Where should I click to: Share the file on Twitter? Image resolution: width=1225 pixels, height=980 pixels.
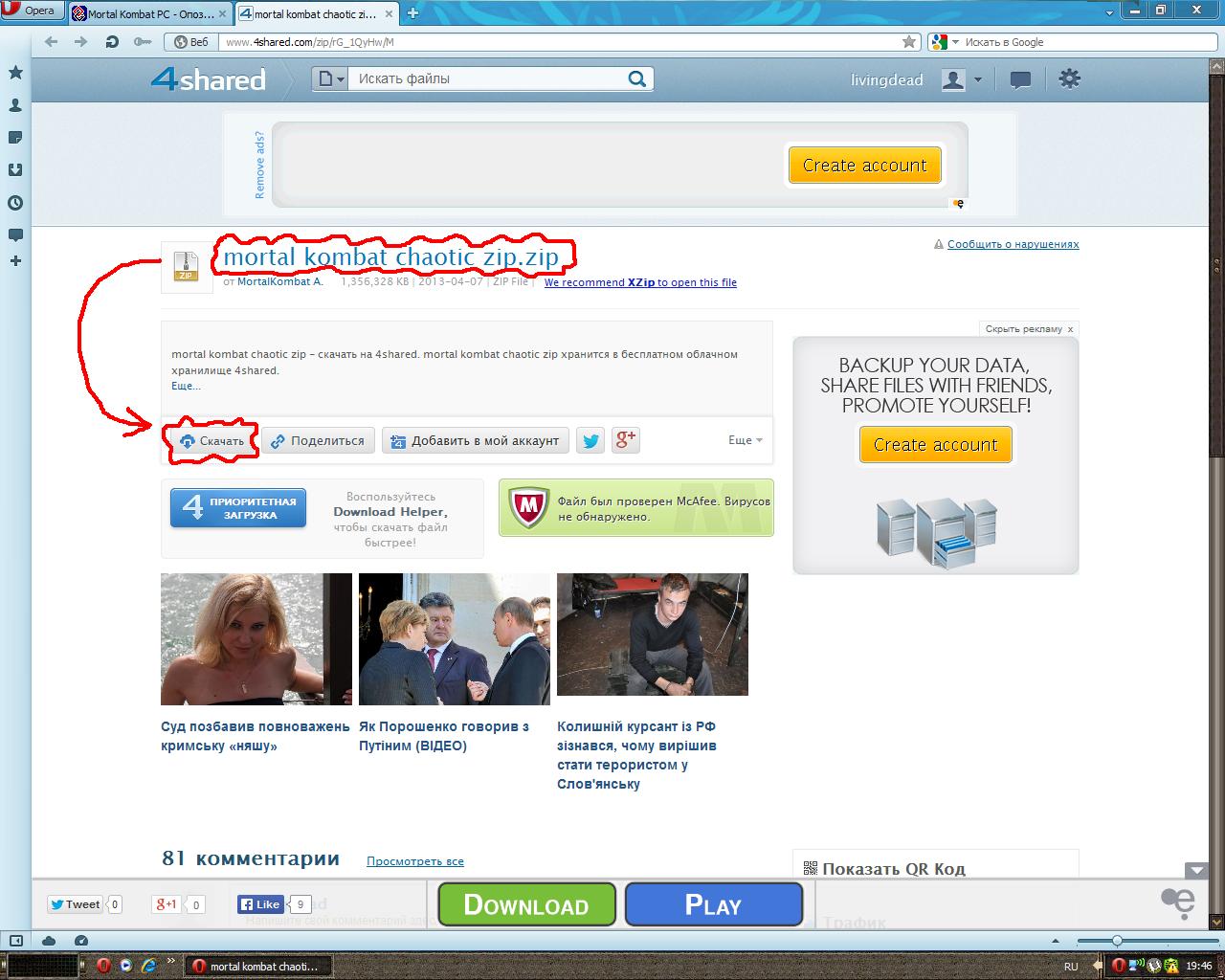point(590,441)
